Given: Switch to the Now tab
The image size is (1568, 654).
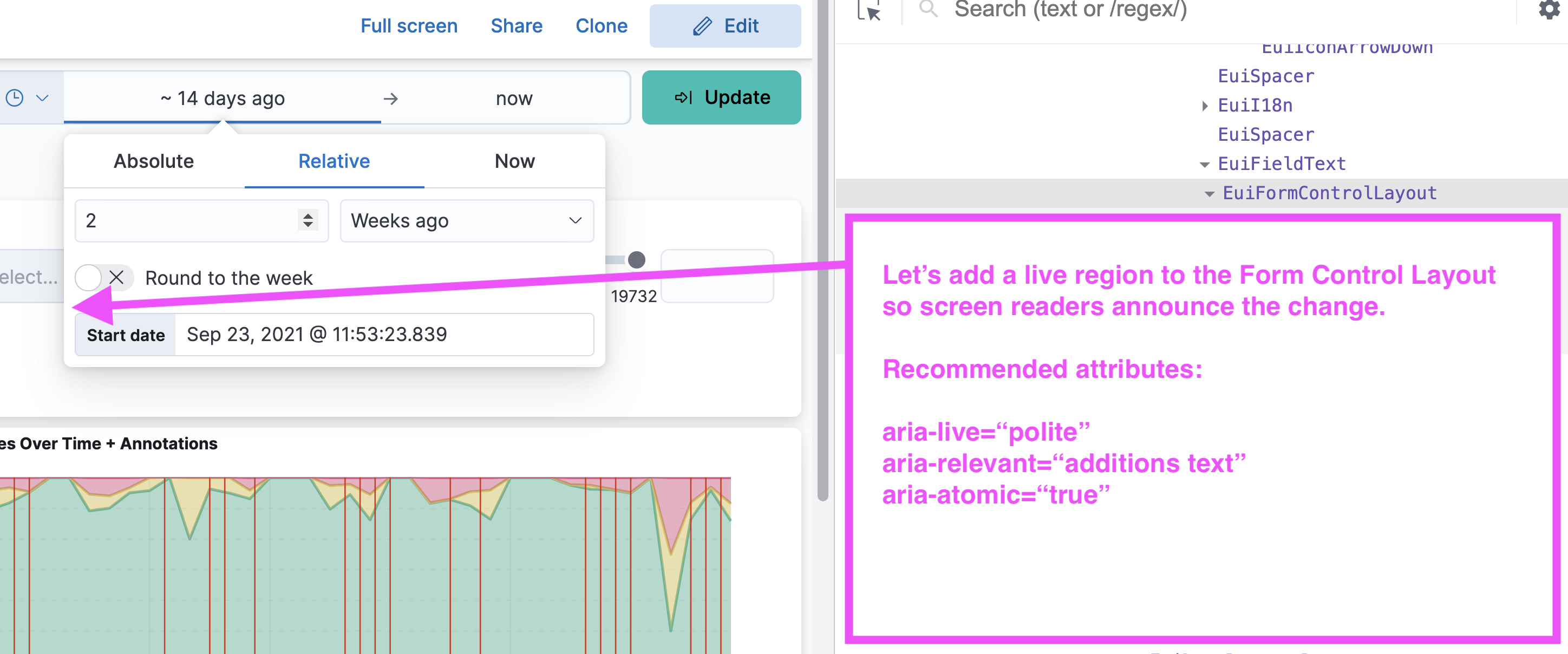Looking at the screenshot, I should tap(514, 161).
